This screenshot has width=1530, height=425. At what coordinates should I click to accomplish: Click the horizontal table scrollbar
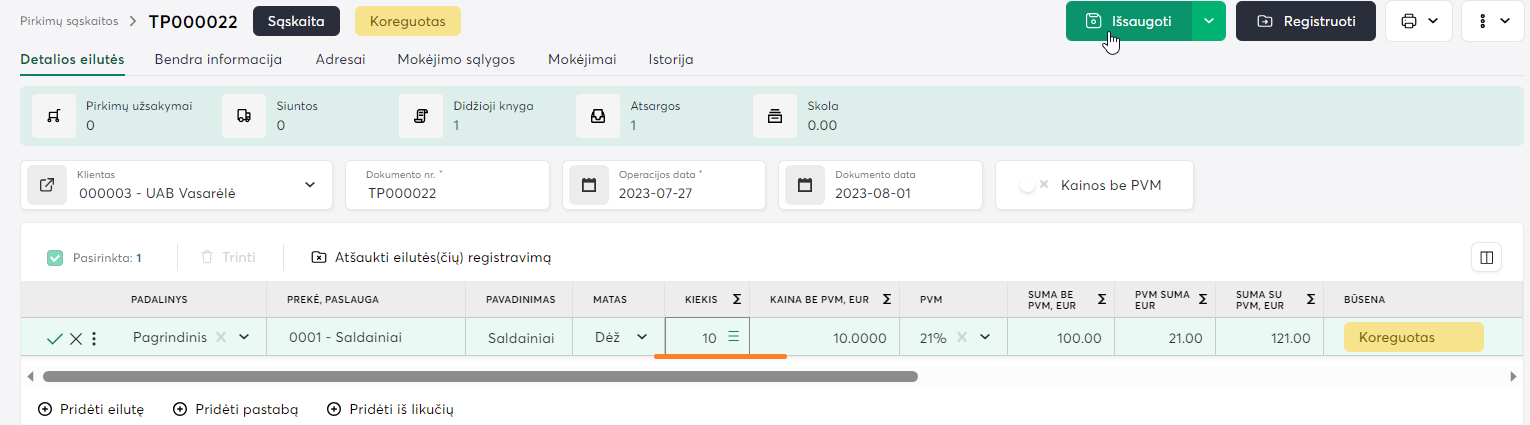pyautogui.click(x=480, y=377)
